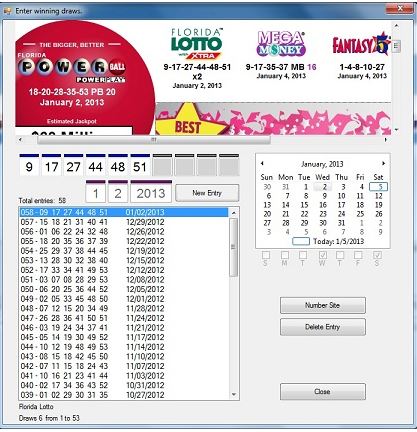This screenshot has width=417, height=432.
Task: Click the Florida Powerball logo
Action: tap(72, 67)
